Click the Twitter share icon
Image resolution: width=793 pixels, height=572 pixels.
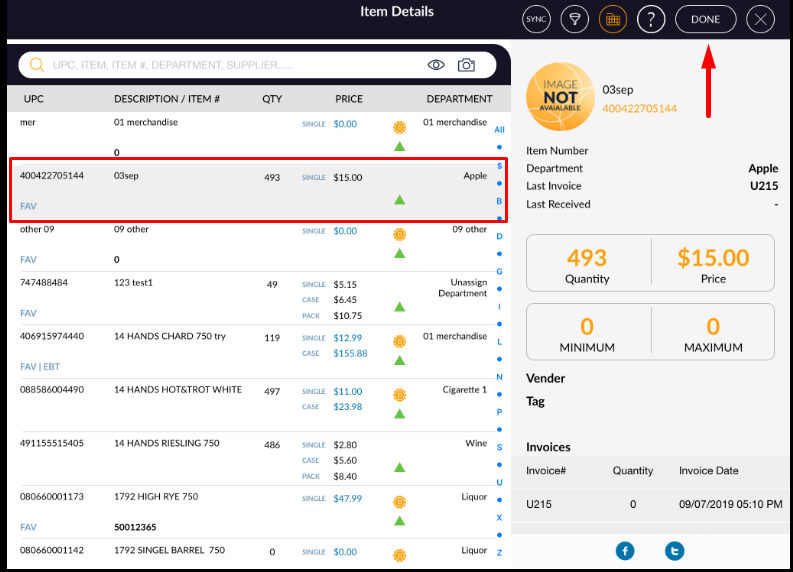click(x=675, y=550)
